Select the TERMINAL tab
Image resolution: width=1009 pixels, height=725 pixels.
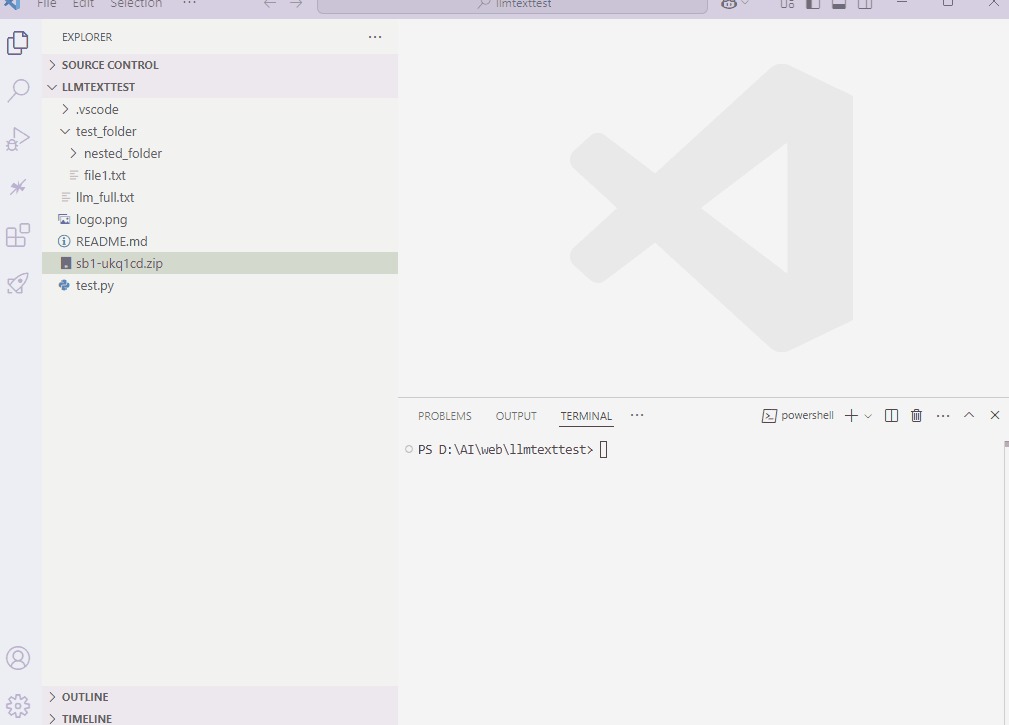pos(586,416)
